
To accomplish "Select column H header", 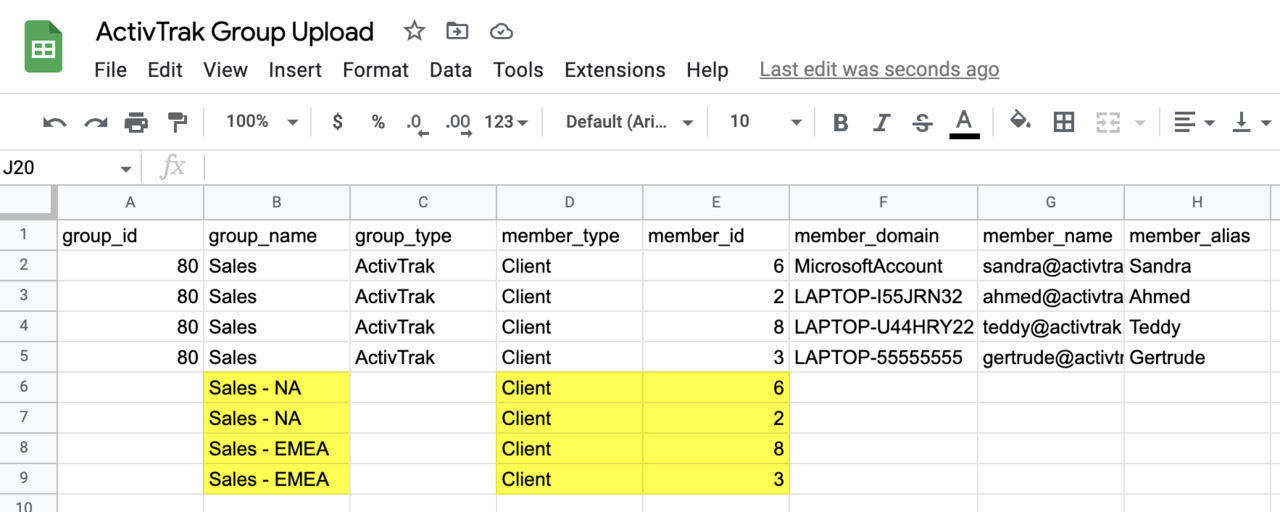I will tap(1197, 202).
